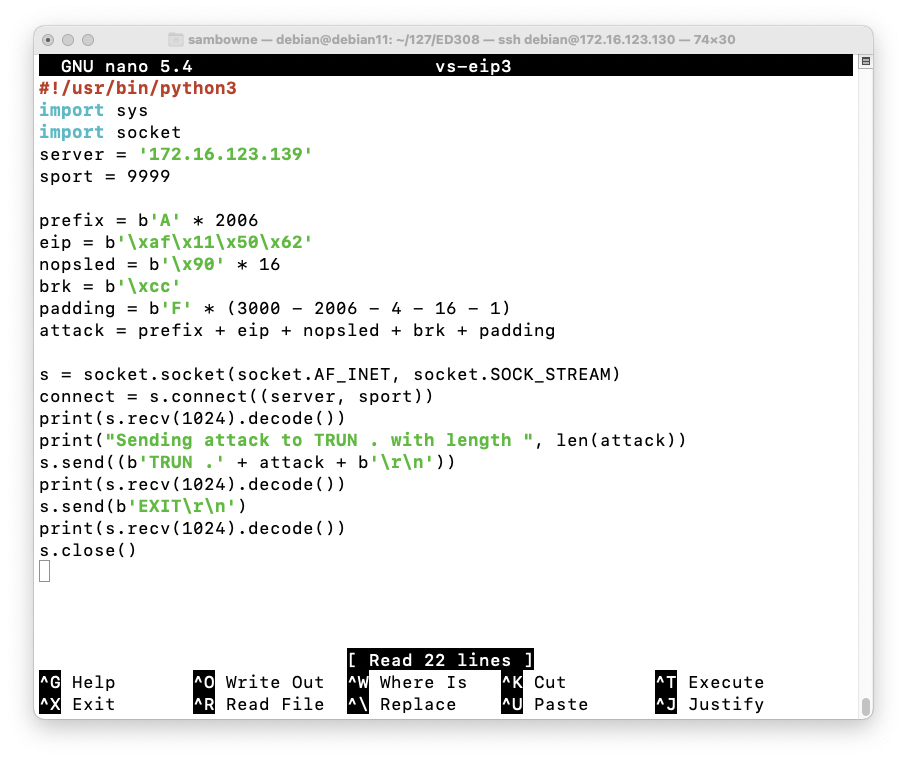The image size is (907, 761).
Task: Click the red close window button
Action: tap(49, 40)
